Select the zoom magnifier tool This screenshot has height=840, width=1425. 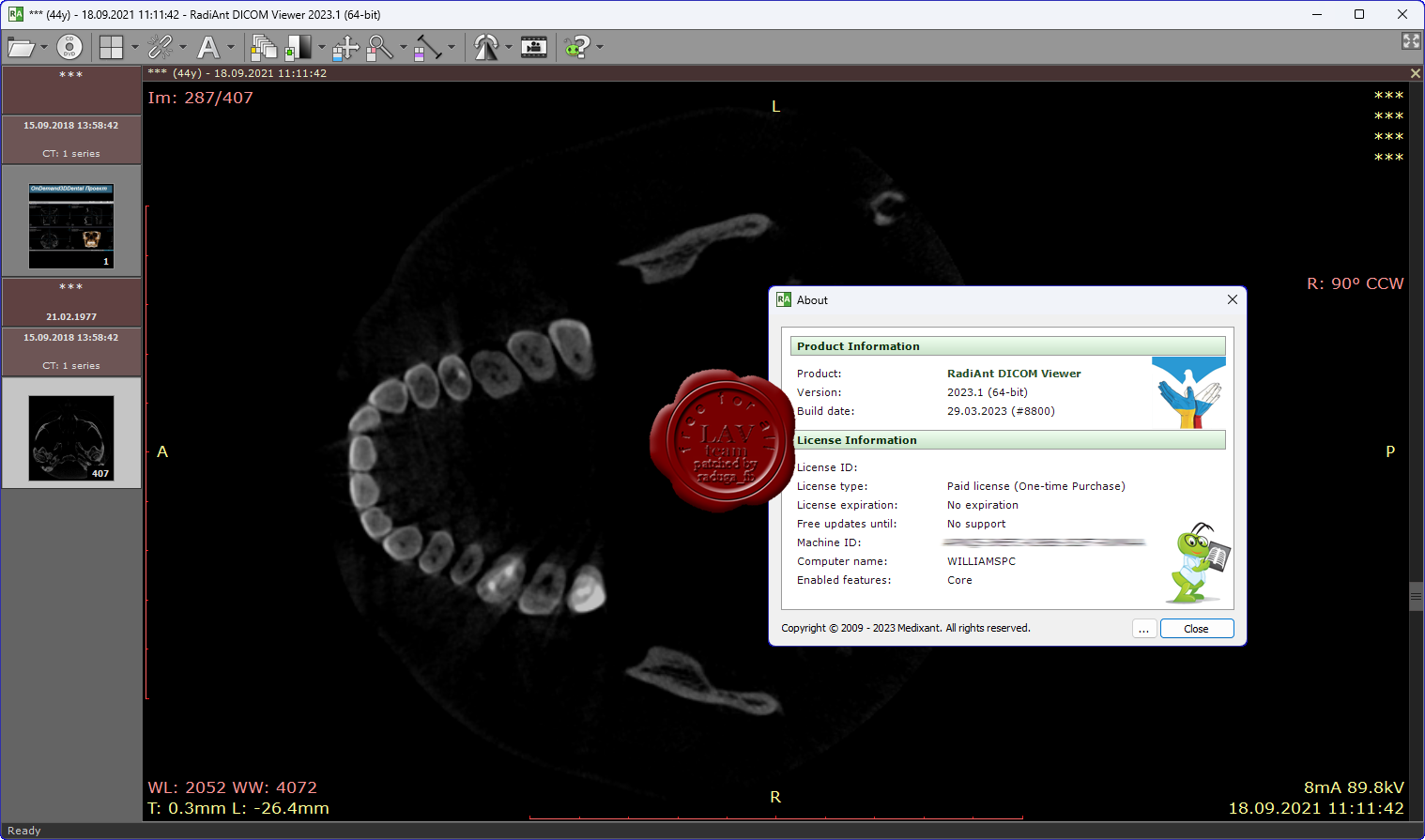379,47
